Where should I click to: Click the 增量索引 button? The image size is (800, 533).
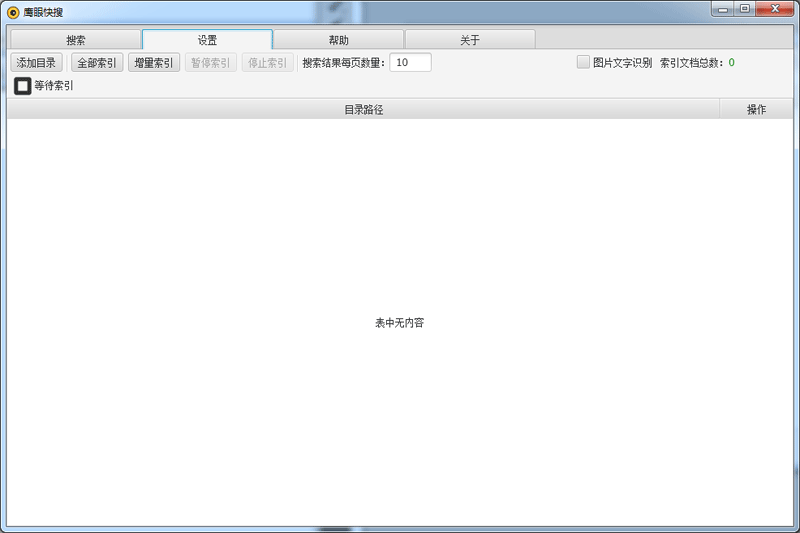coord(154,63)
